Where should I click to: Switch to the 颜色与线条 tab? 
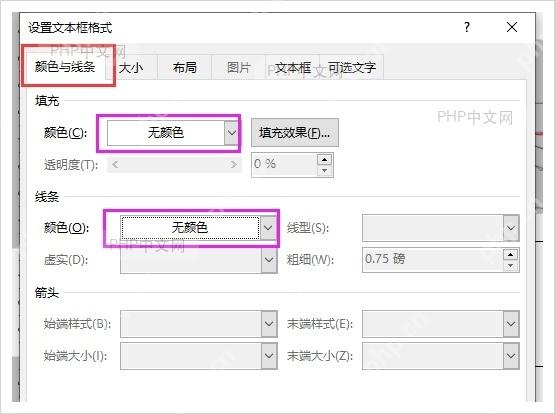coord(65,66)
